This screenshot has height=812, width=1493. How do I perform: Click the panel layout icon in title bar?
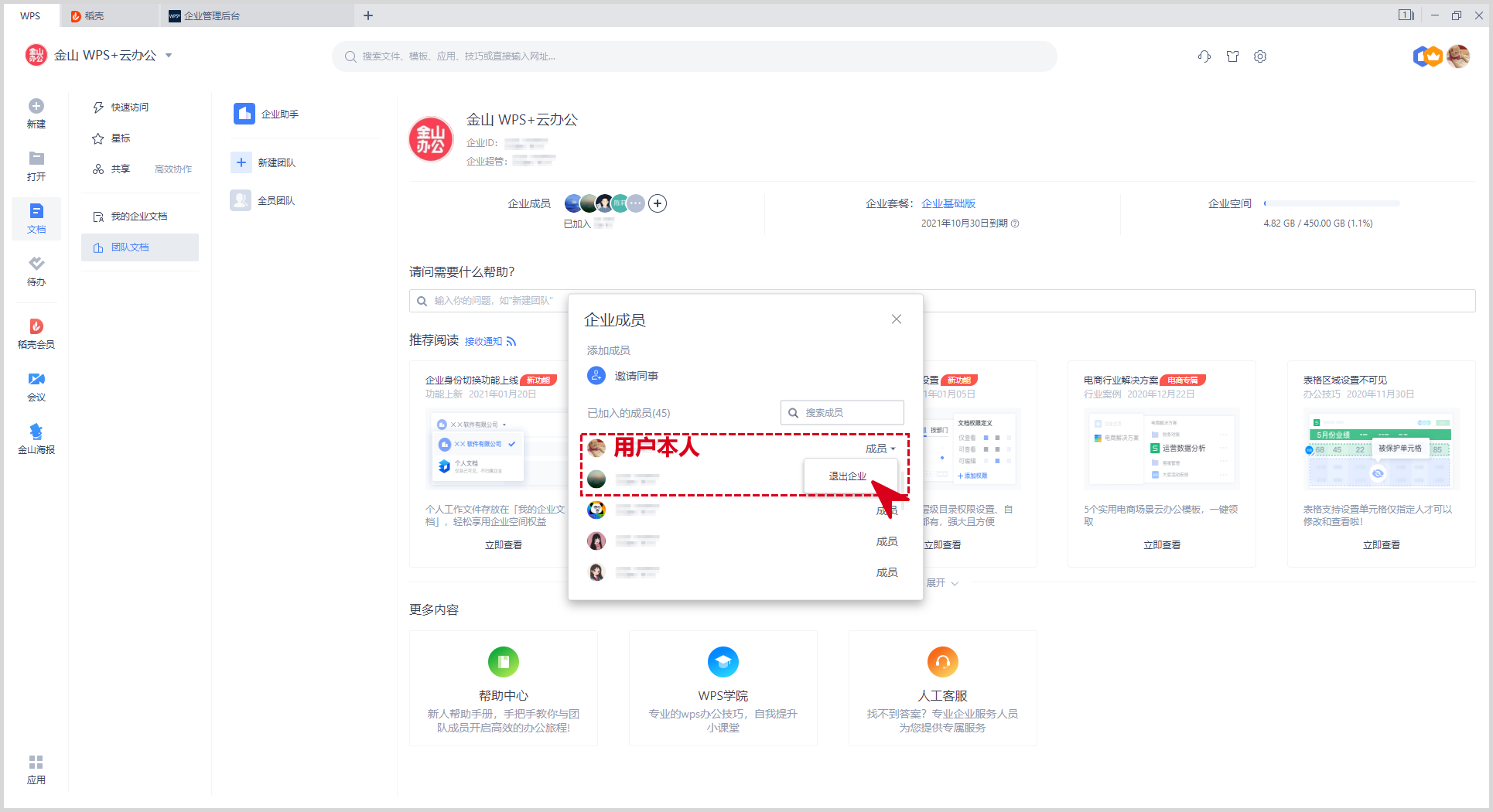click(x=1406, y=15)
